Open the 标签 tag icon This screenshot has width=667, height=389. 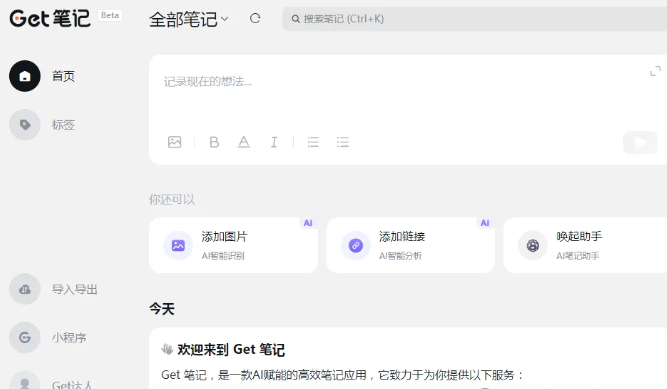pos(25,125)
